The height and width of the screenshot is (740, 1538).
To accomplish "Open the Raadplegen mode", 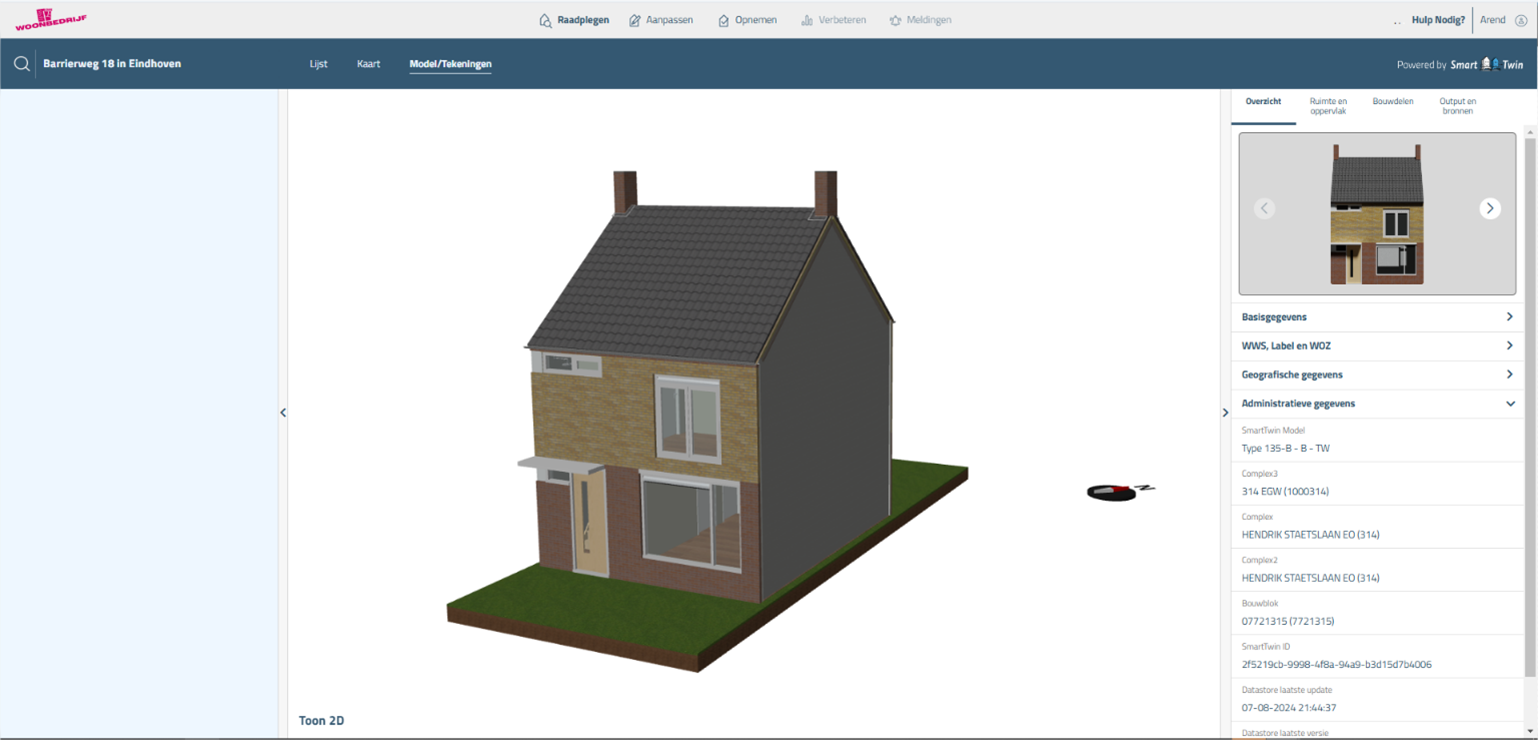I will [574, 20].
